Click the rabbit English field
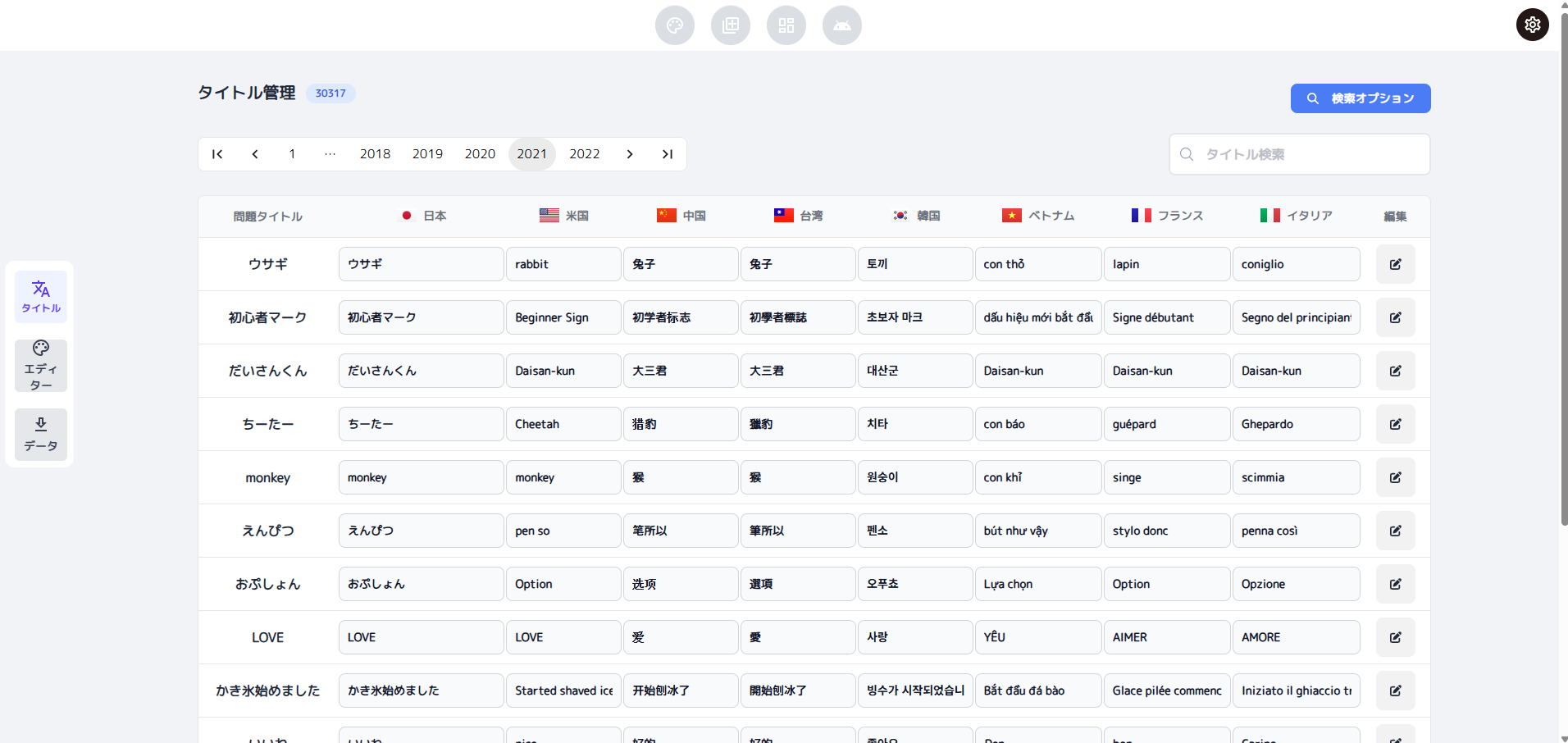The width and height of the screenshot is (1568, 743). (563, 264)
